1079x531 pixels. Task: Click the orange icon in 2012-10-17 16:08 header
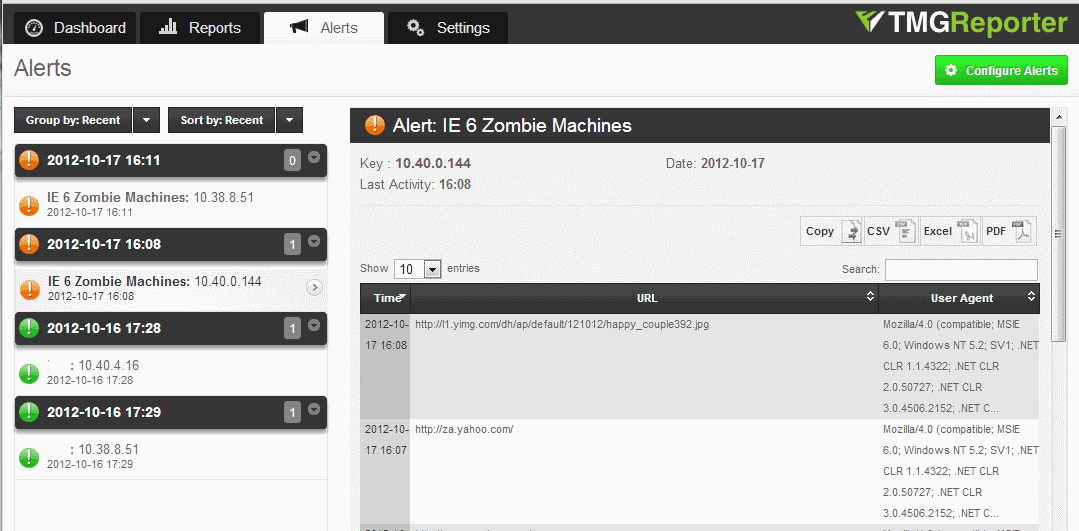pos(29,243)
